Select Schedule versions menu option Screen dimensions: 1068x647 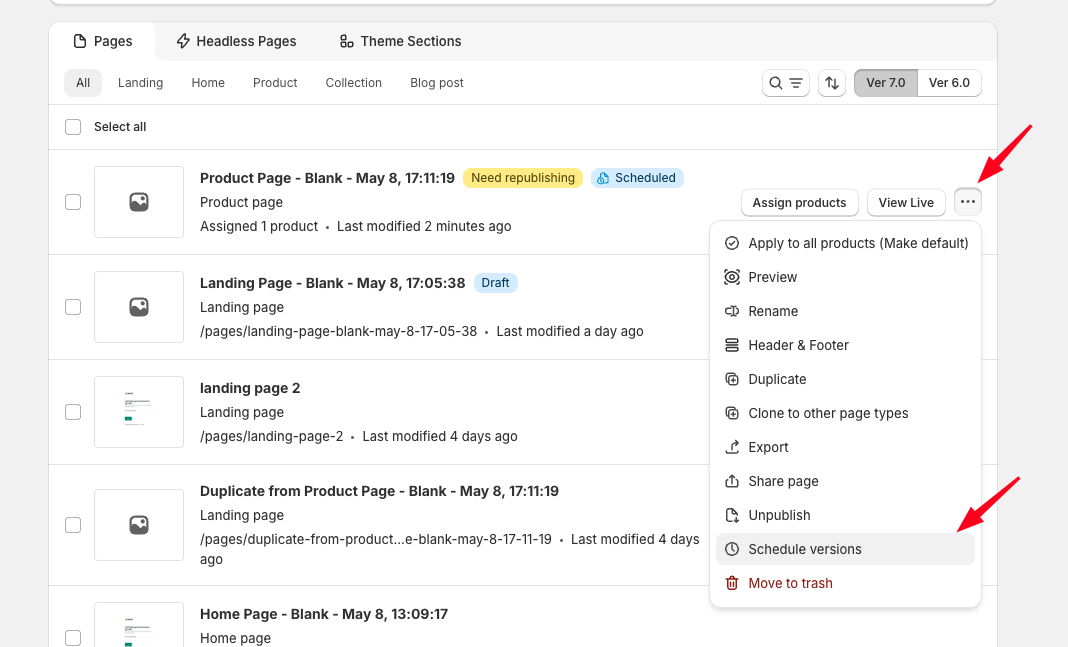point(845,550)
